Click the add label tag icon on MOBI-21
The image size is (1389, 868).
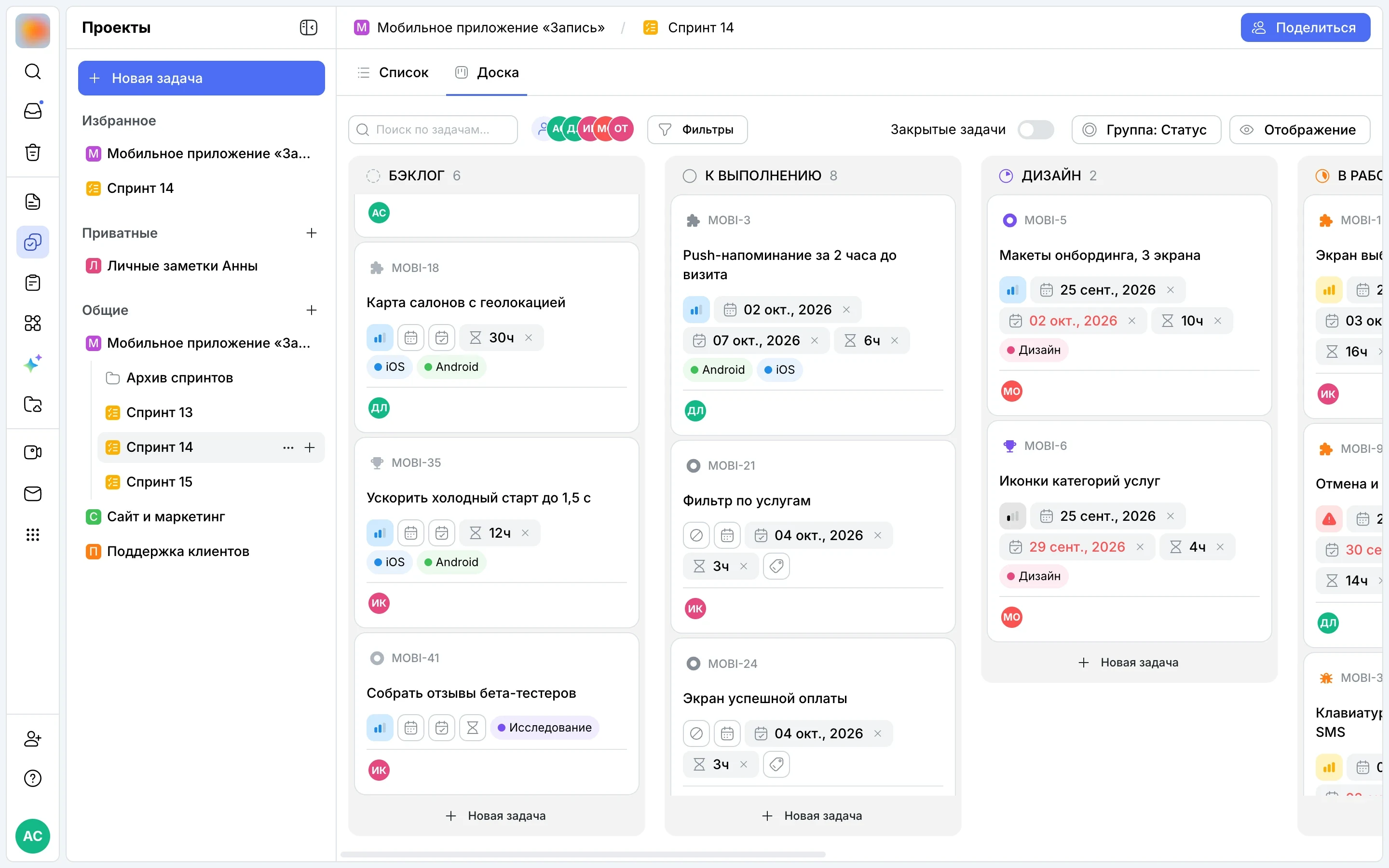click(x=776, y=567)
